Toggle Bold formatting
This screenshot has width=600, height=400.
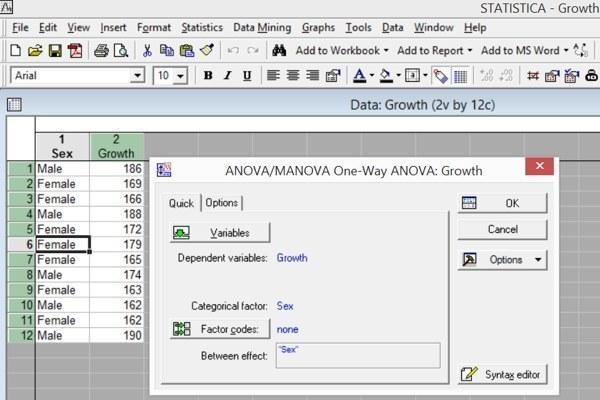click(x=208, y=76)
